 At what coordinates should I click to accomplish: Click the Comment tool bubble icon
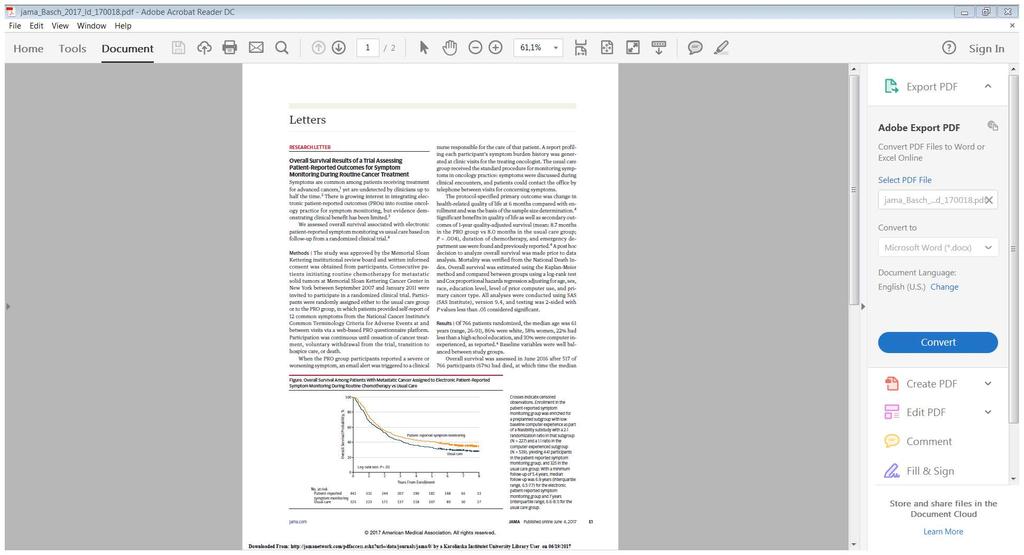pyautogui.click(x=891, y=441)
